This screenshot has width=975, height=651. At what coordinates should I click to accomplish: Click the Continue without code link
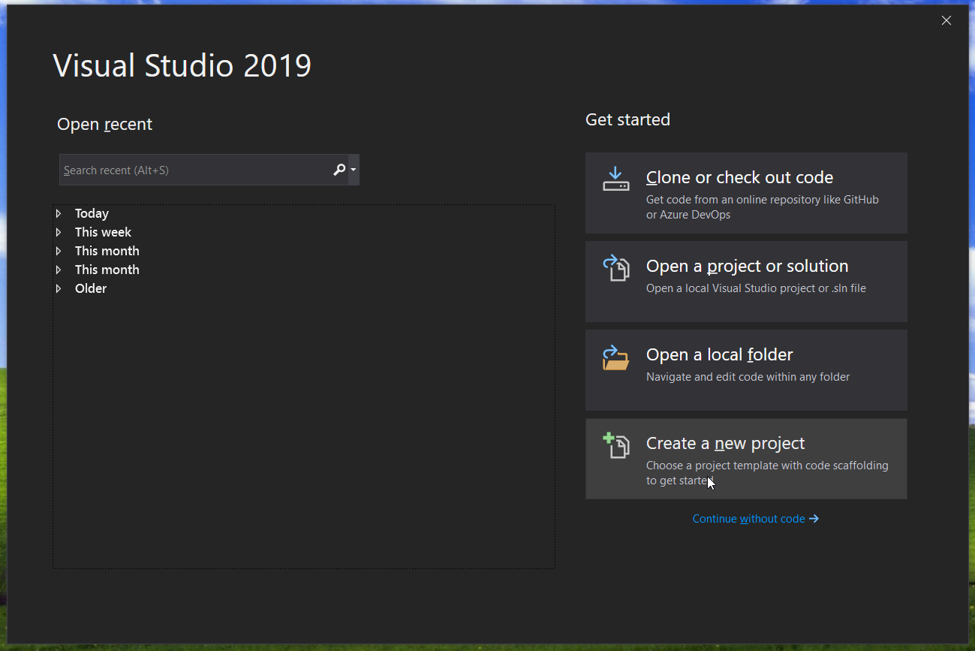pos(755,518)
